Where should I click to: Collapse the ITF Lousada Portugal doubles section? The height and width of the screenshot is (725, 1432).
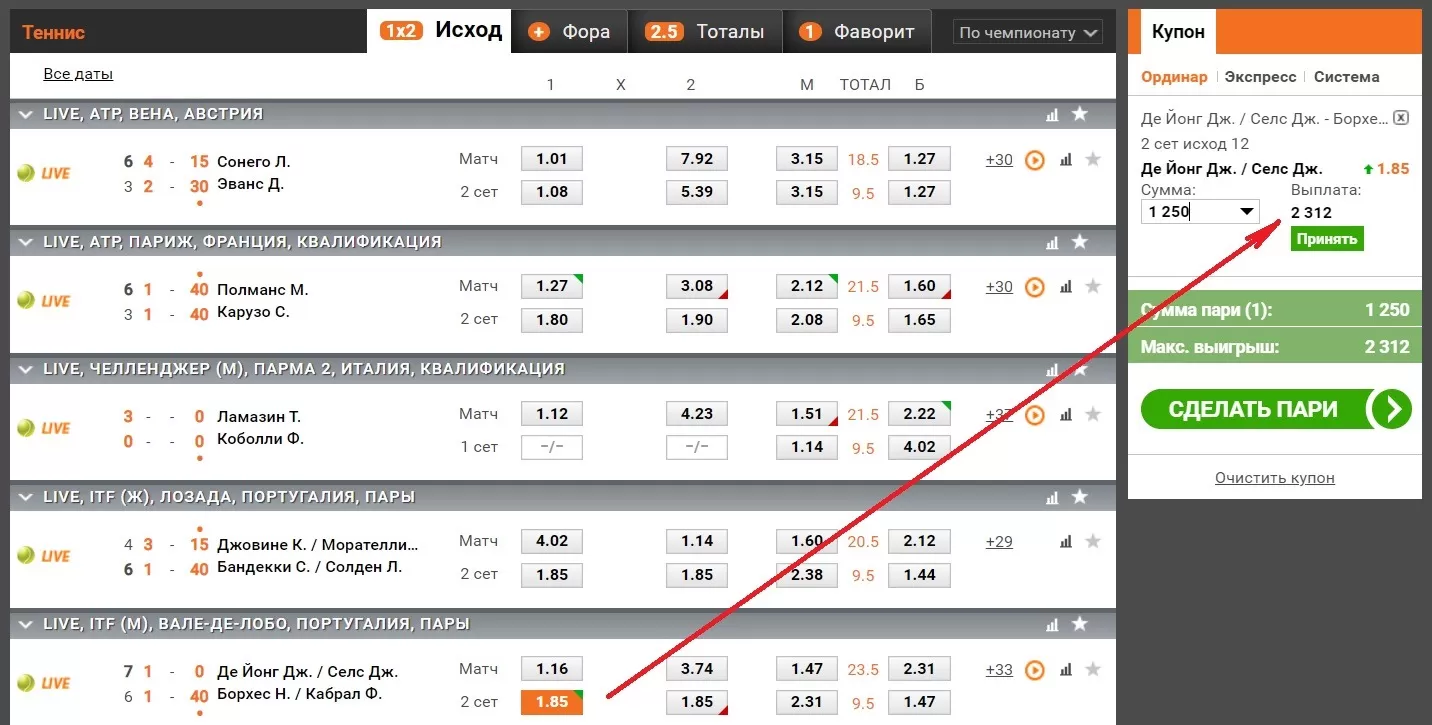click(x=25, y=497)
